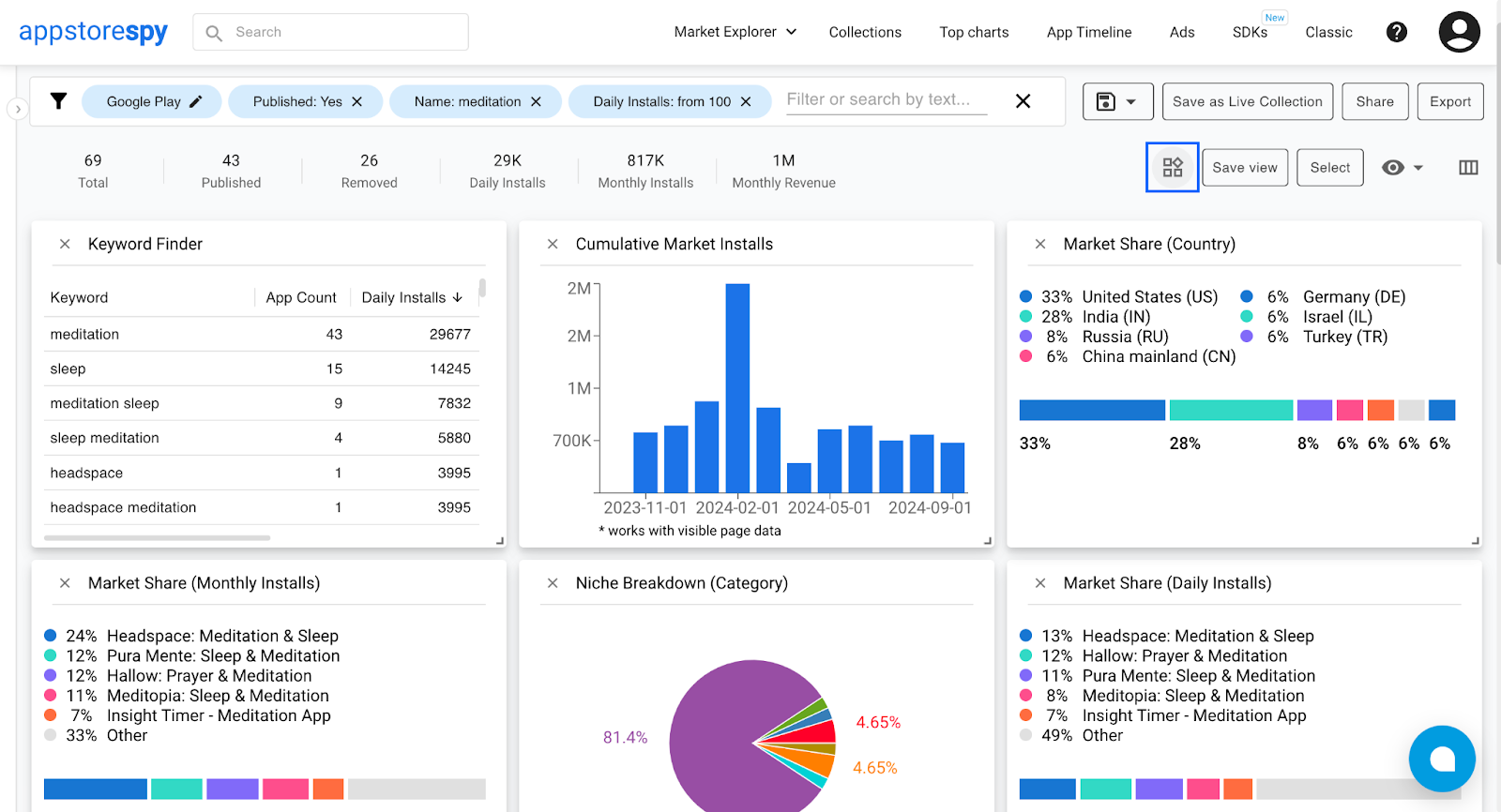Select the 'headspace meditation' keyword row
The height and width of the screenshot is (812, 1501).
261,507
